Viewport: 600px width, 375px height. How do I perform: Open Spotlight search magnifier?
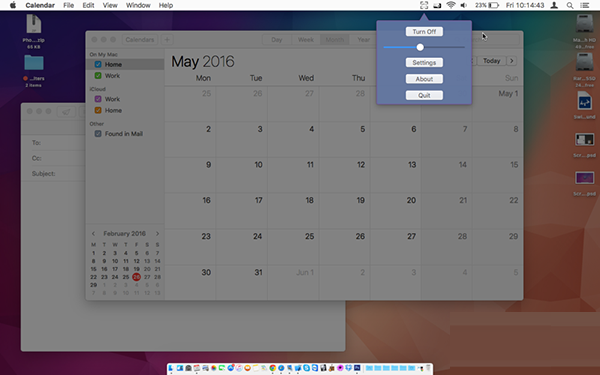click(x=570, y=5)
